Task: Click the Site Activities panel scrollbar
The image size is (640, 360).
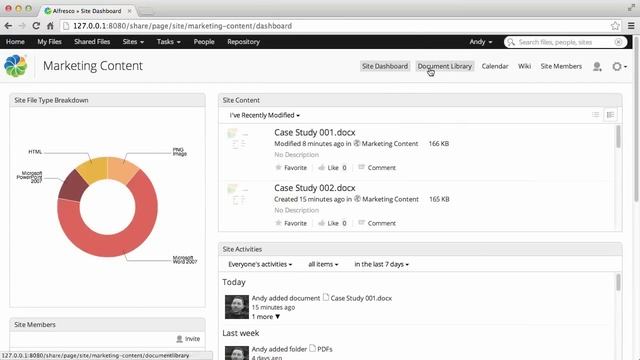Action: coord(618,282)
